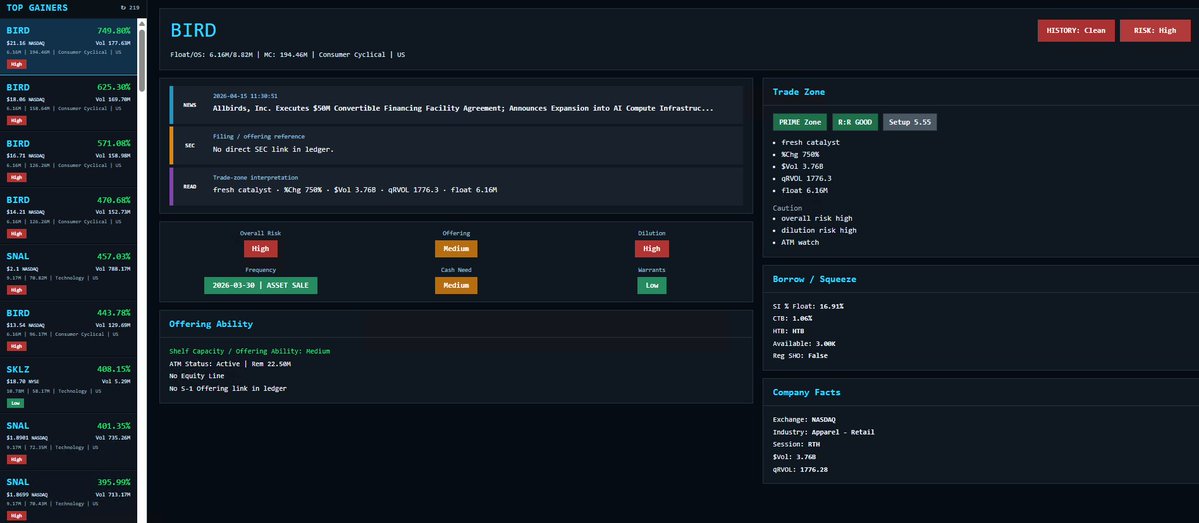1199x523 pixels.
Task: Click the large BIRD ticker heading
Action: [193, 31]
